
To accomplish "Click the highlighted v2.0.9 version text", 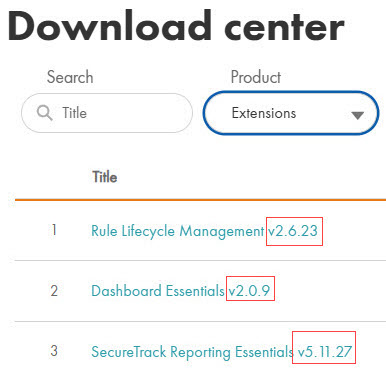I will click(x=249, y=291).
